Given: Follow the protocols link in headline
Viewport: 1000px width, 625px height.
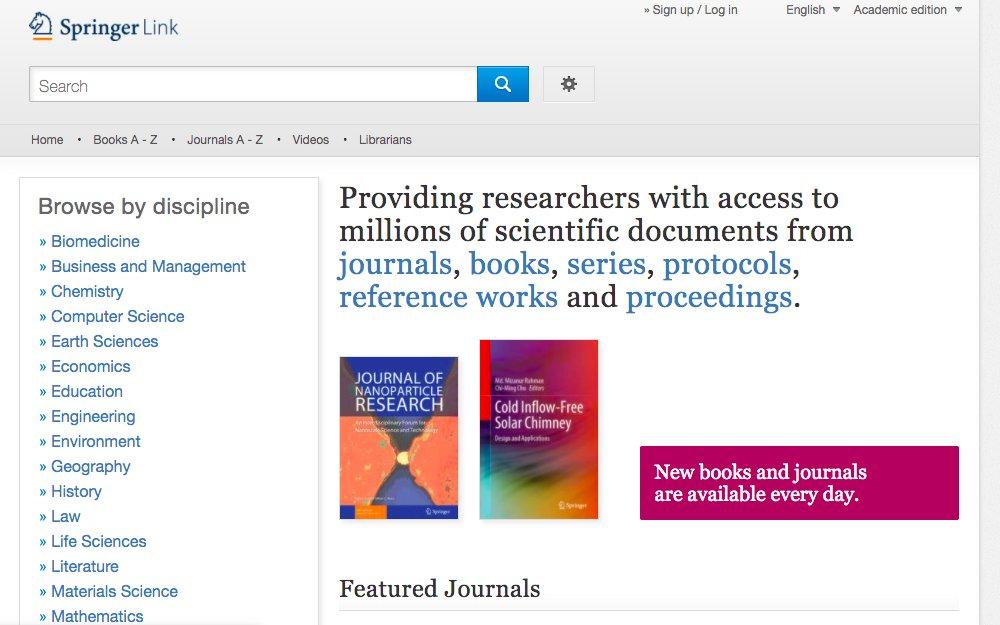Looking at the screenshot, I should coord(727,265).
